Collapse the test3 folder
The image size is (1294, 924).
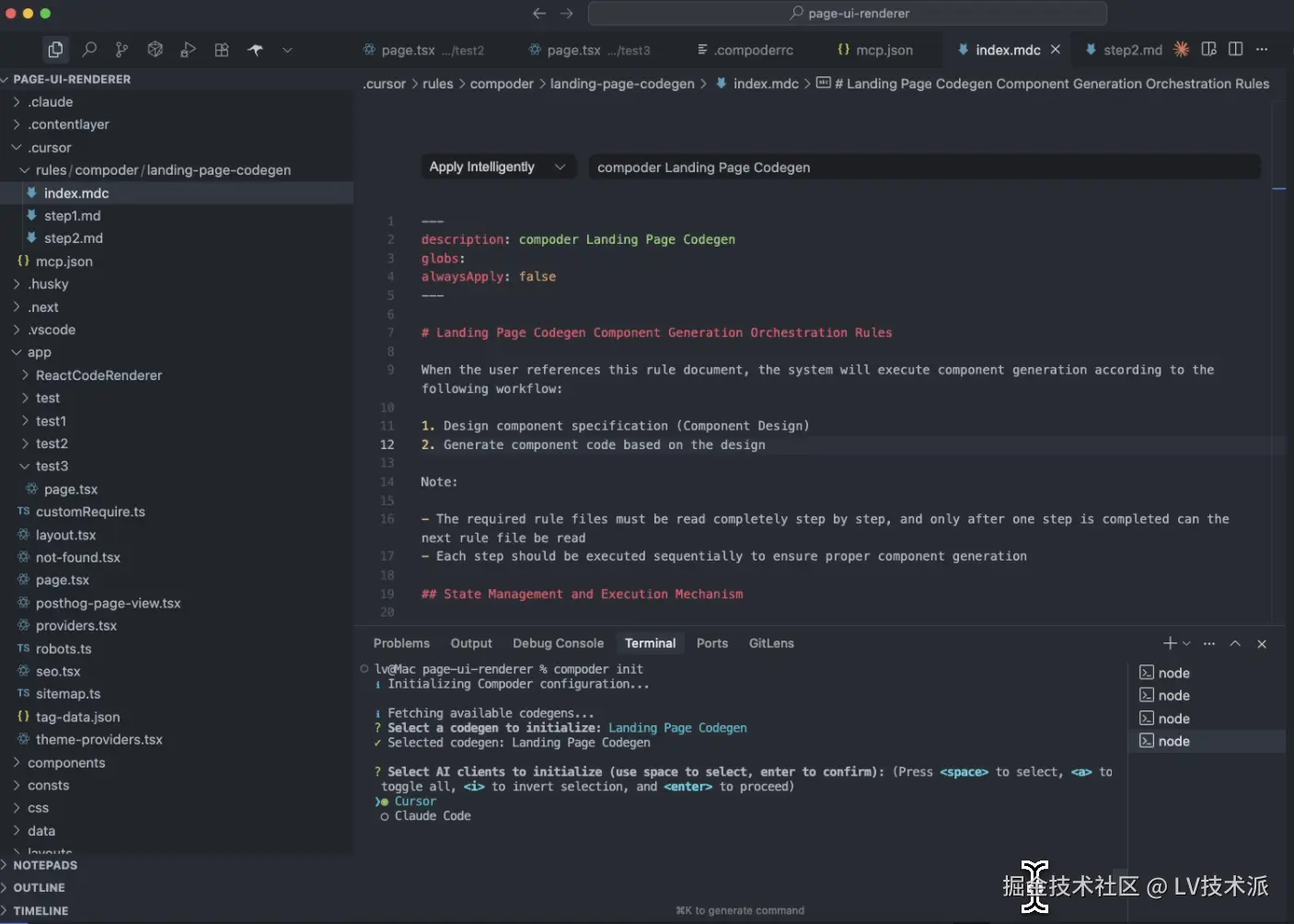[x=177, y=467]
